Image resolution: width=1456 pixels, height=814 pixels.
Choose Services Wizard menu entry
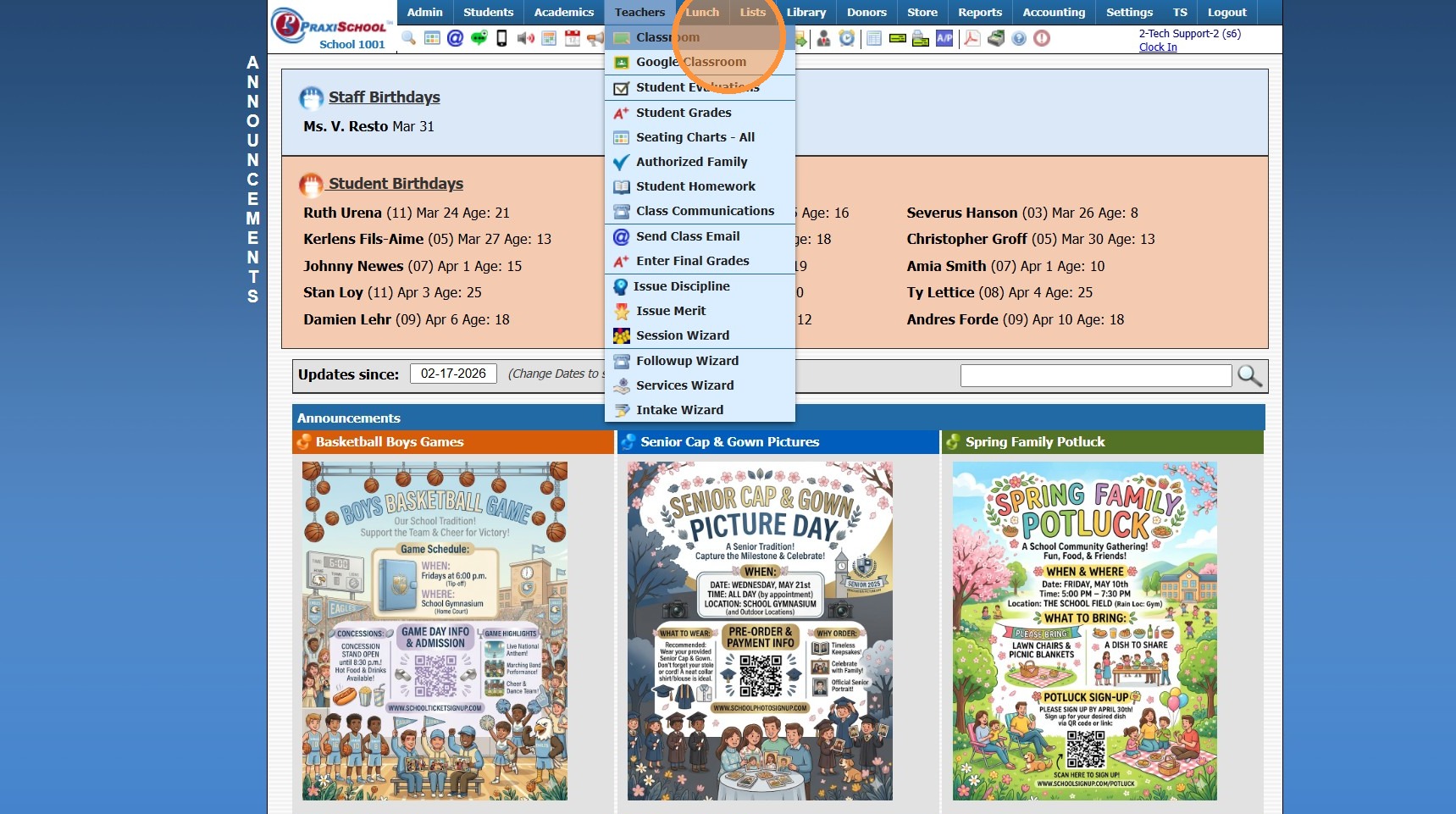(700, 385)
